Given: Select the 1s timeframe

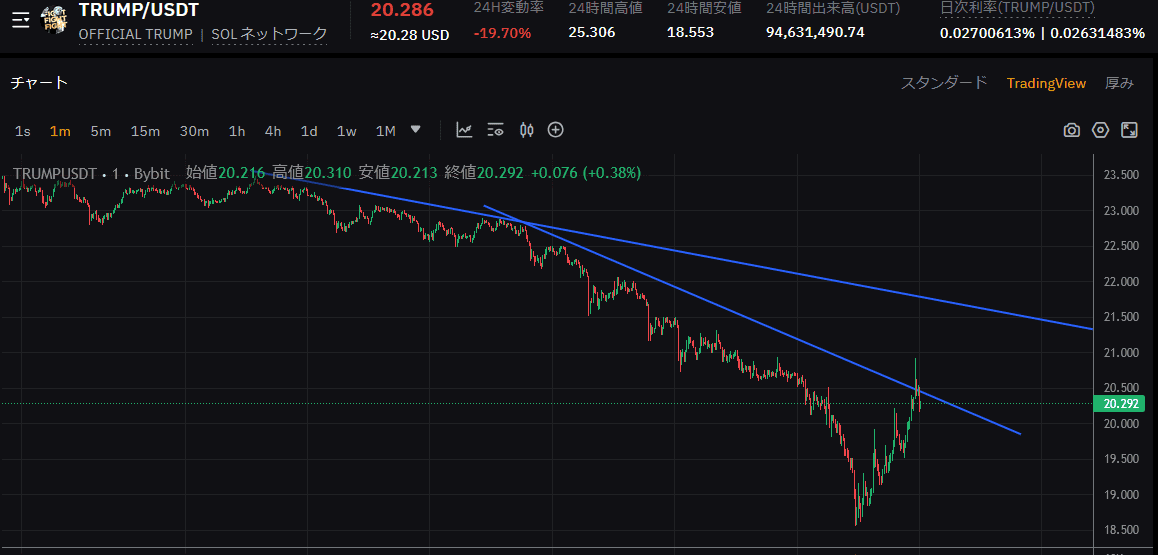Looking at the screenshot, I should 23,131.
